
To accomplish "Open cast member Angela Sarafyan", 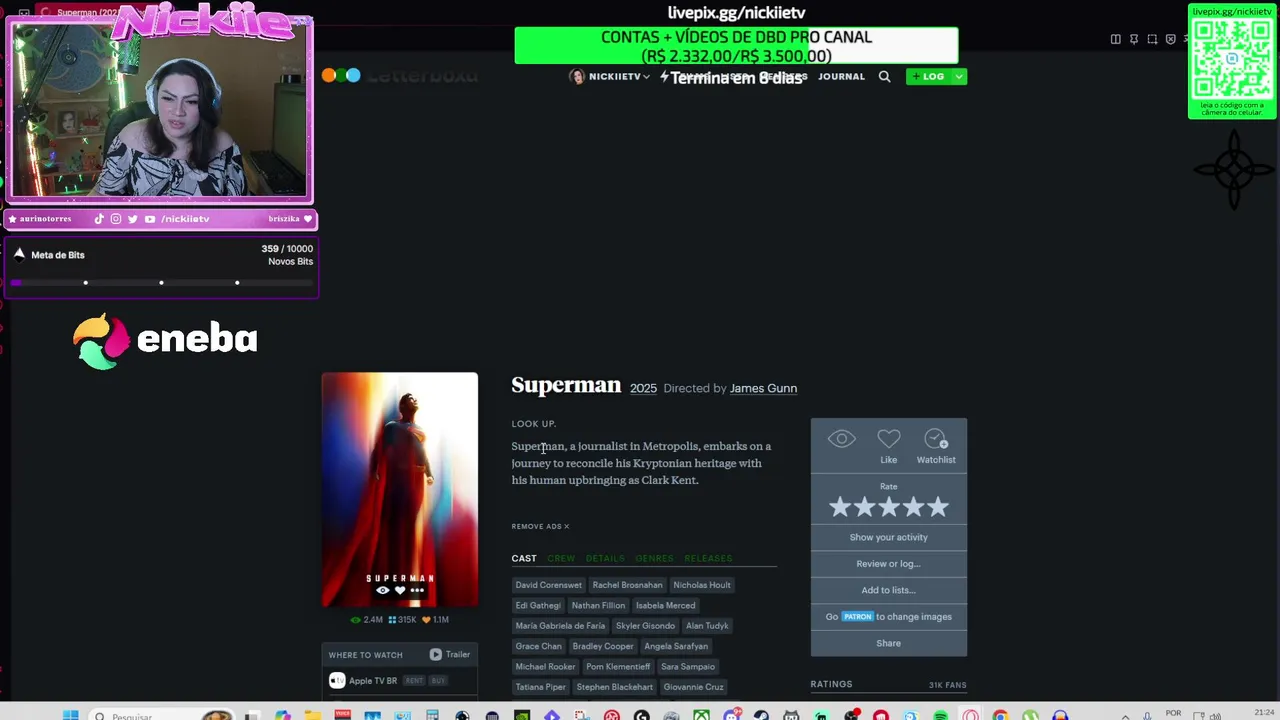I will [676, 646].
